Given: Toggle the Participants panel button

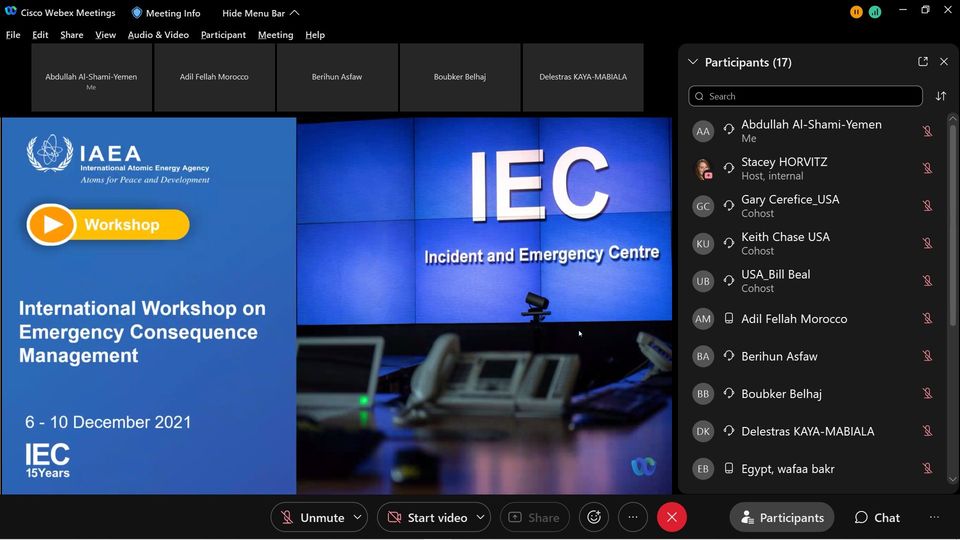Looking at the screenshot, I should point(782,517).
